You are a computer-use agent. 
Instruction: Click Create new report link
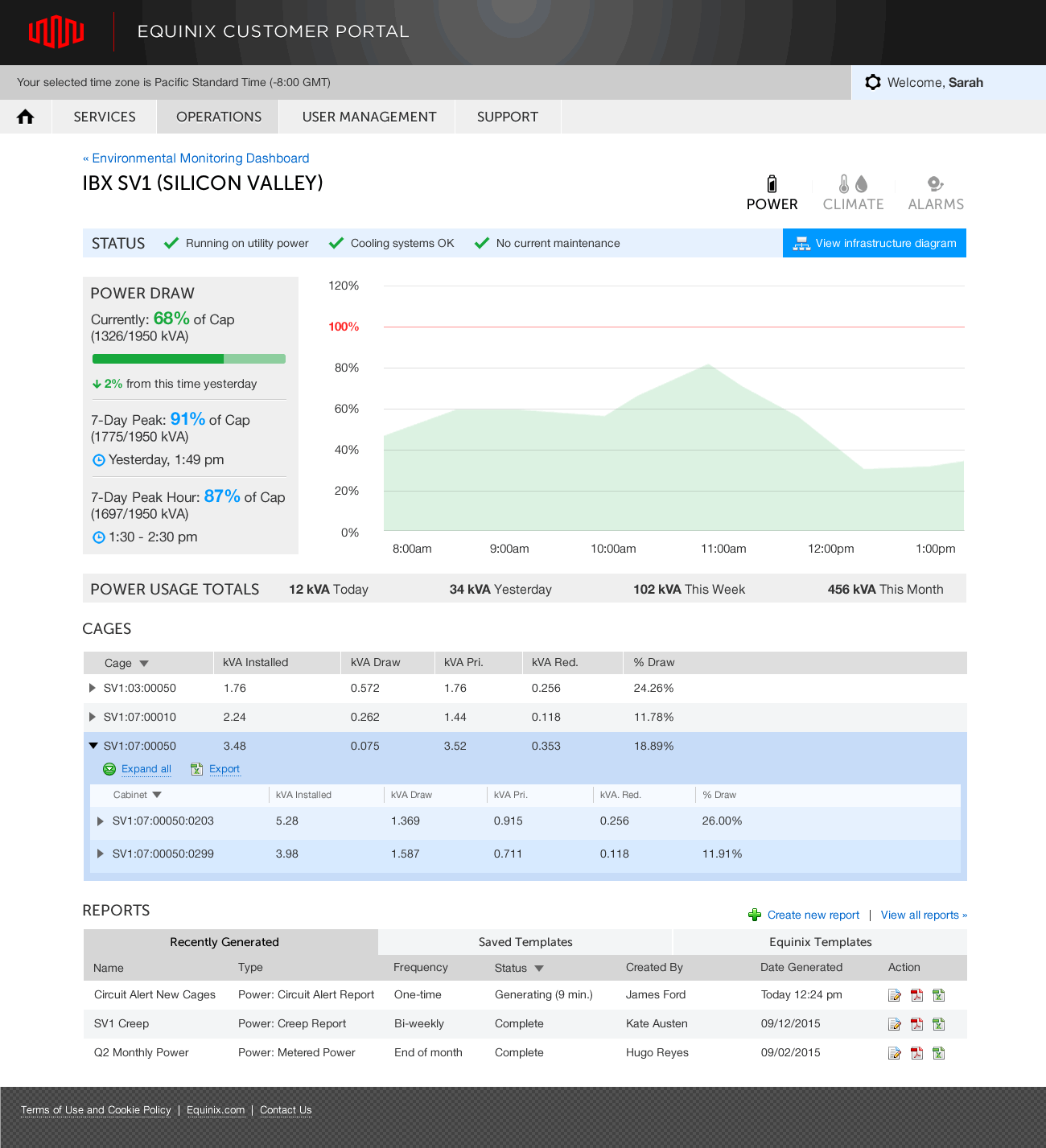[813, 915]
